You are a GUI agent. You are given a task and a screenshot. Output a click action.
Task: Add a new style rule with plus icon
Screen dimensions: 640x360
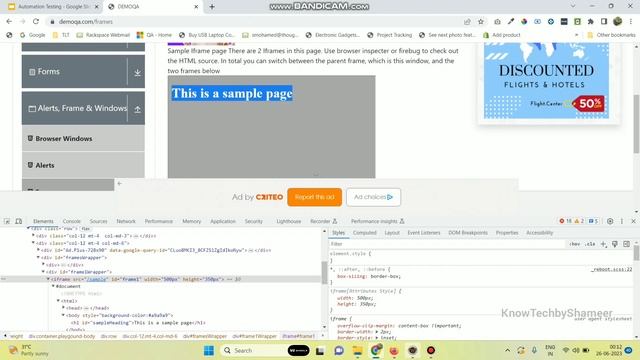pos(603,244)
